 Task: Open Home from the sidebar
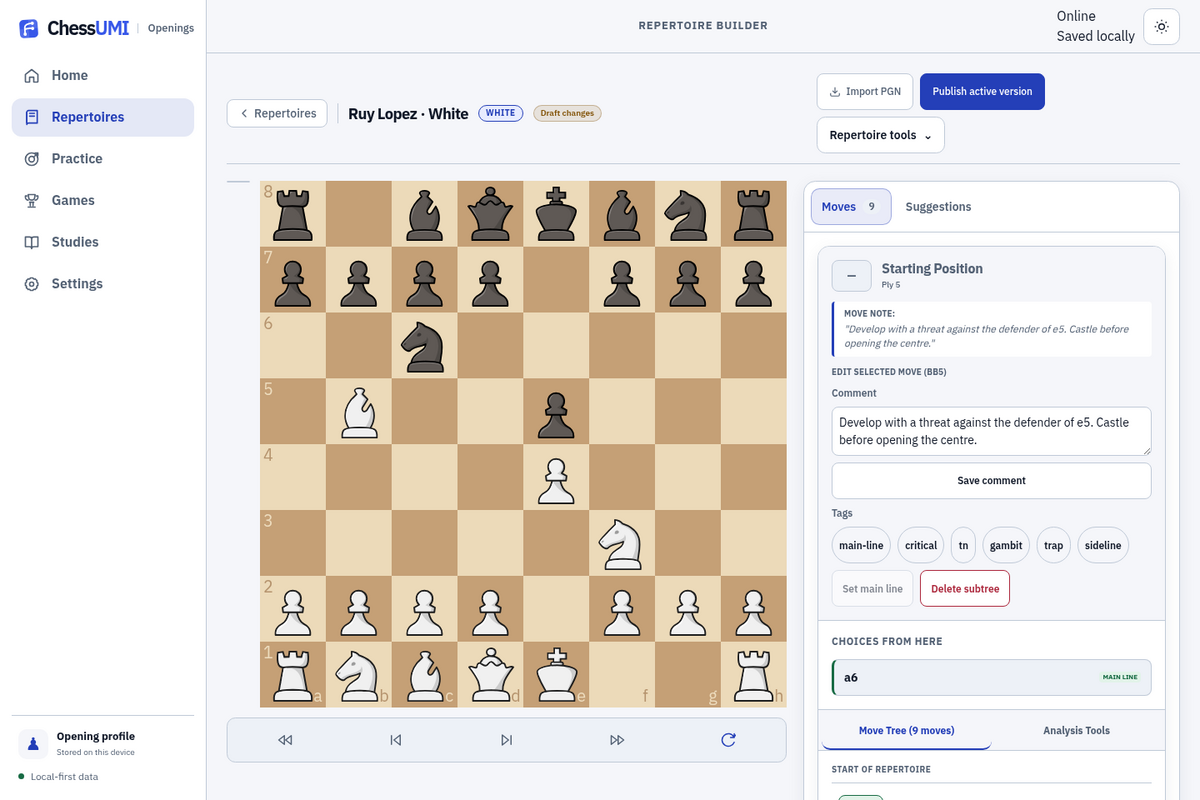[x=103, y=75]
